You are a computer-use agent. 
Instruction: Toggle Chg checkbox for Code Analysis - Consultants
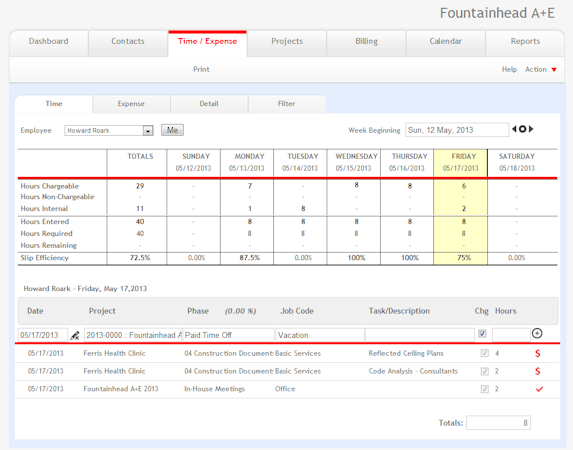tap(485, 371)
